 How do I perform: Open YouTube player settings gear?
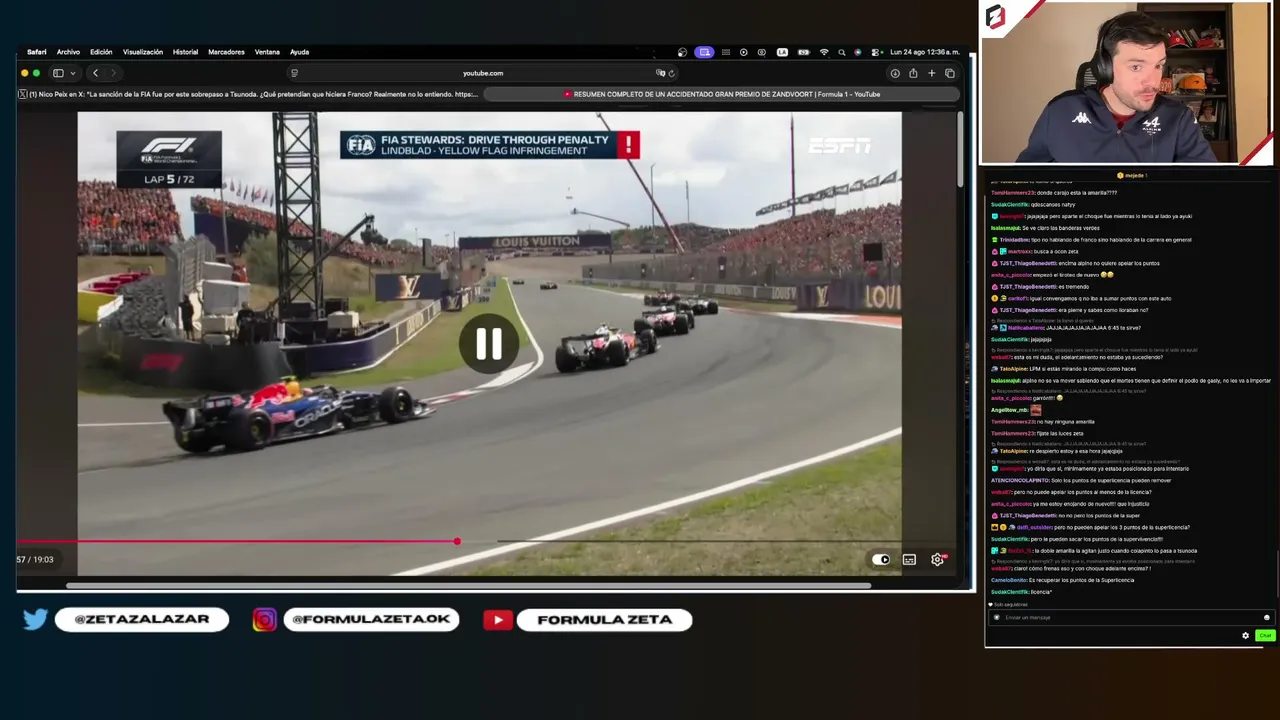(x=937, y=560)
